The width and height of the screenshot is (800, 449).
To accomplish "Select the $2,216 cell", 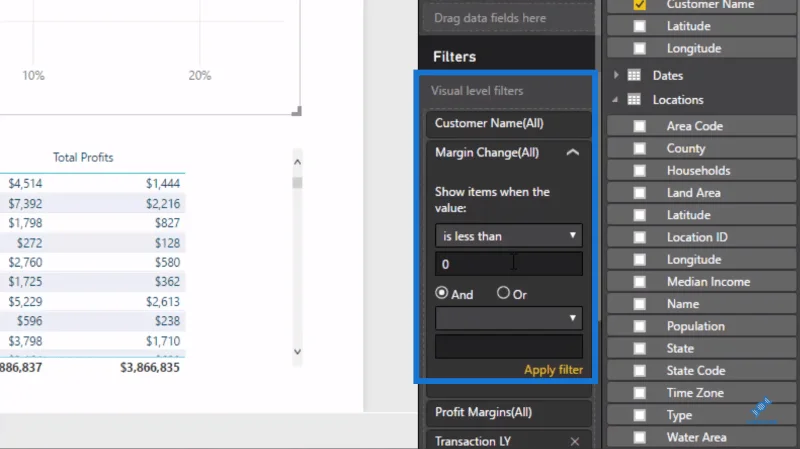I will pos(163,204).
